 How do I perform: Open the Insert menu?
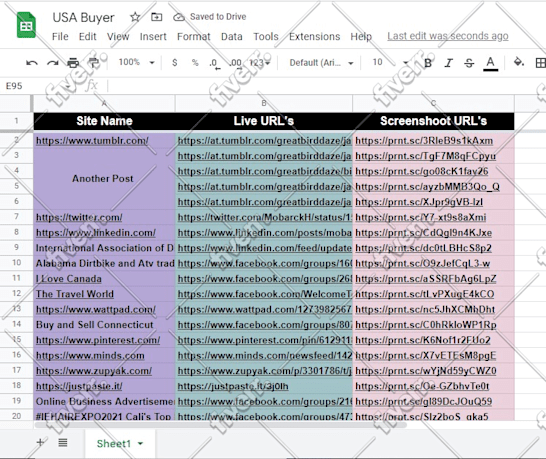tap(153, 37)
